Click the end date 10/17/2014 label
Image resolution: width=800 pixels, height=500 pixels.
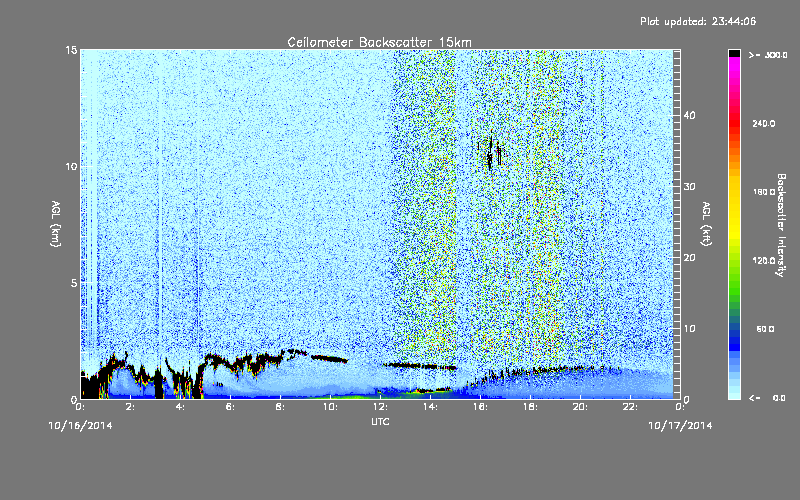pyautogui.click(x=680, y=426)
